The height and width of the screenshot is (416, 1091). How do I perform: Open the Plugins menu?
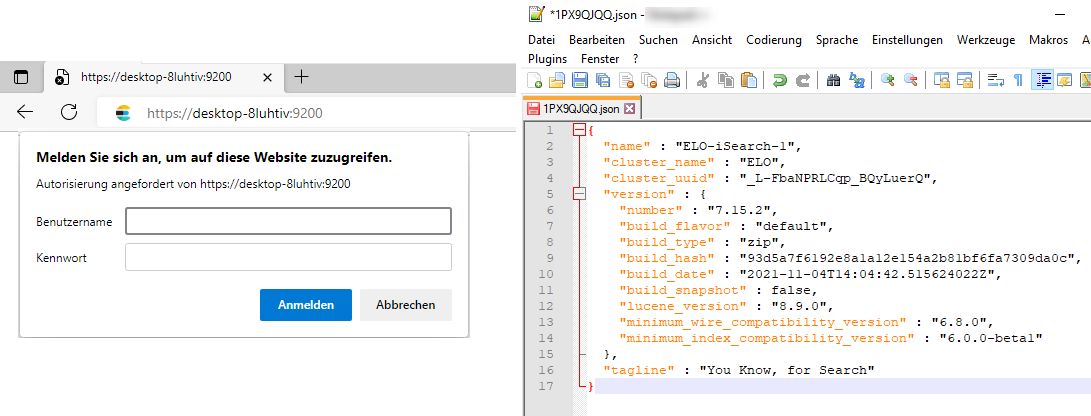[x=548, y=59]
